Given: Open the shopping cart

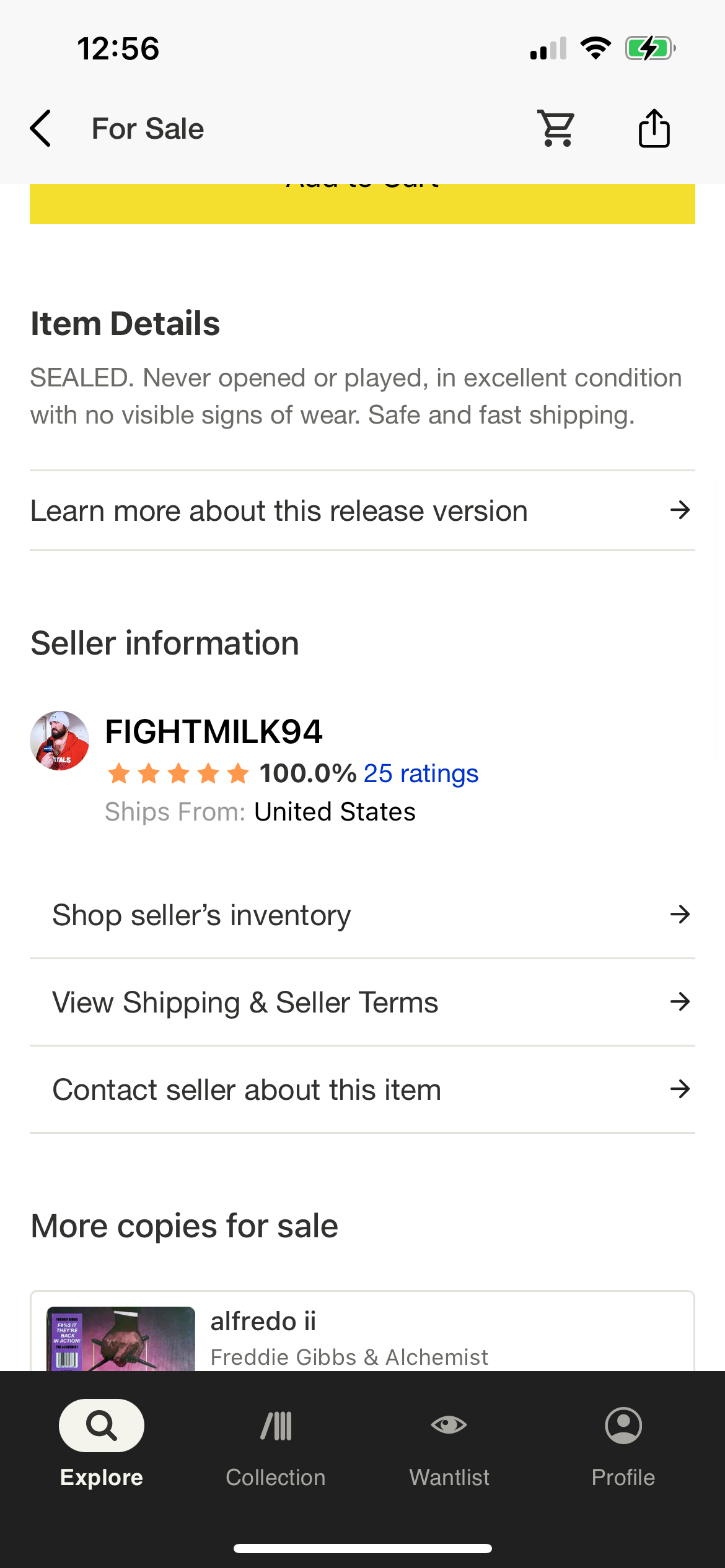Looking at the screenshot, I should (556, 129).
